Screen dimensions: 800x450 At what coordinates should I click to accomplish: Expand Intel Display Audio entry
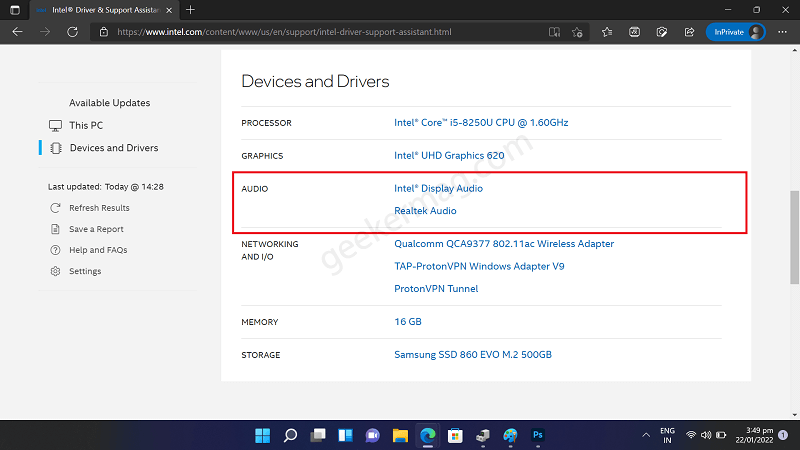pyautogui.click(x=438, y=188)
